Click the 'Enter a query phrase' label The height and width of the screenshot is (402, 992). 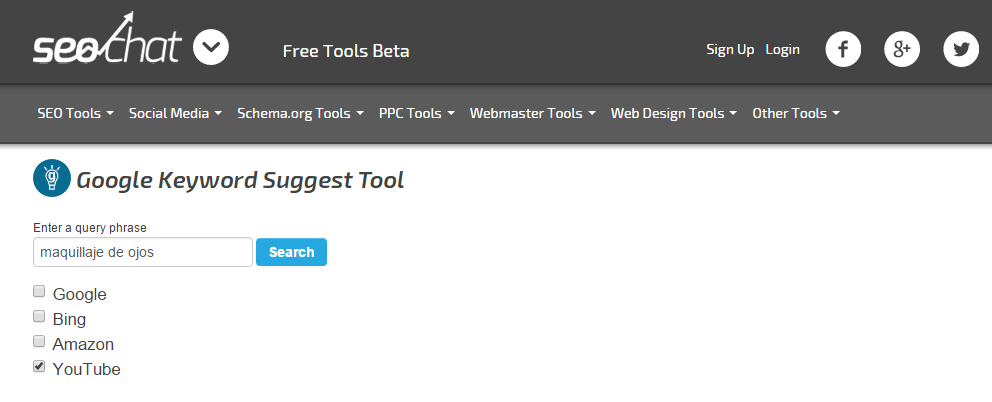point(90,228)
